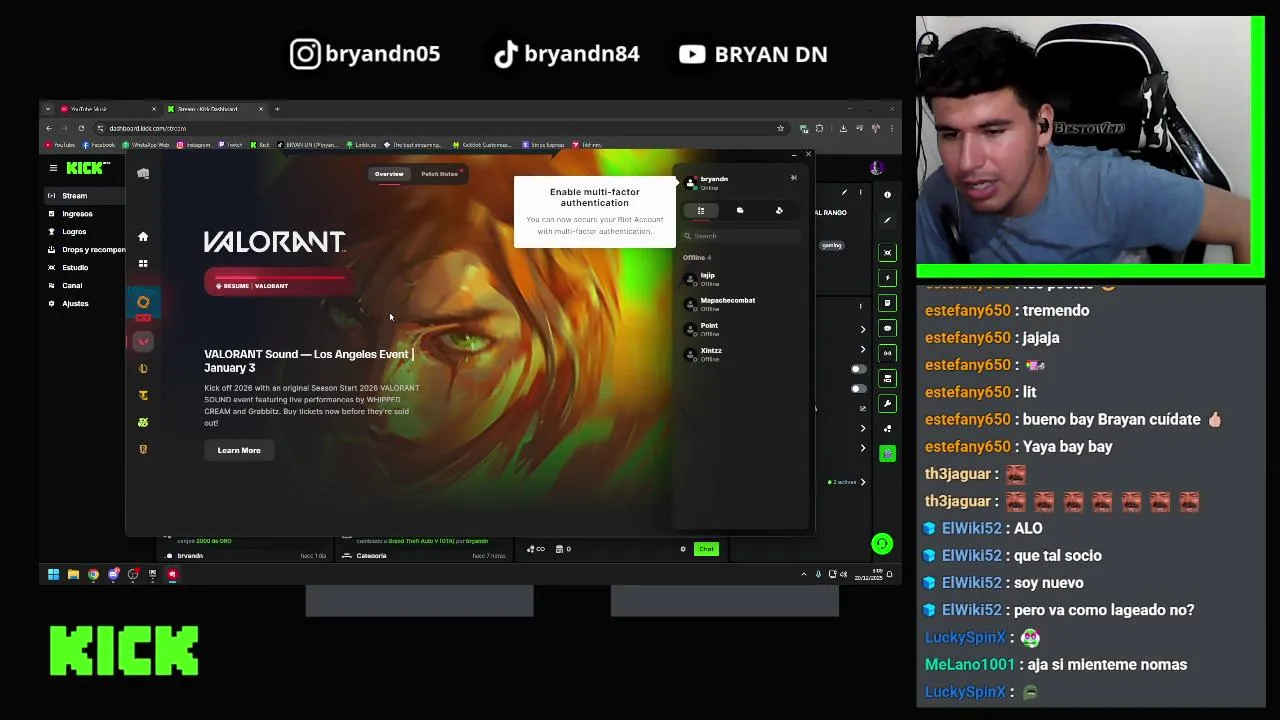
Task: Click the bryandn profile avatar in Riot social panel
Action: pyautogui.click(x=690, y=182)
